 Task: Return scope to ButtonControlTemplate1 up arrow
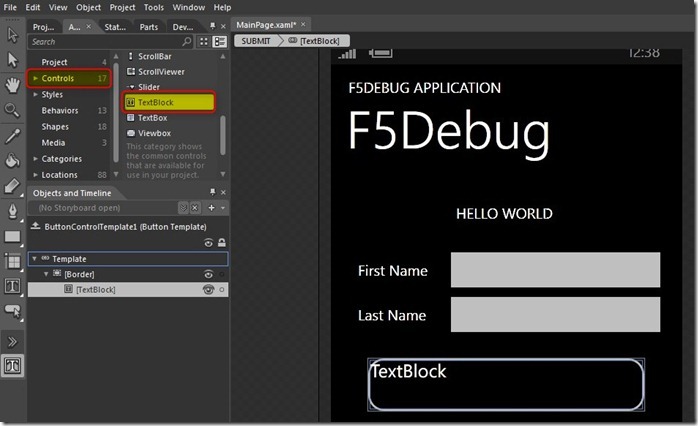[x=35, y=226]
